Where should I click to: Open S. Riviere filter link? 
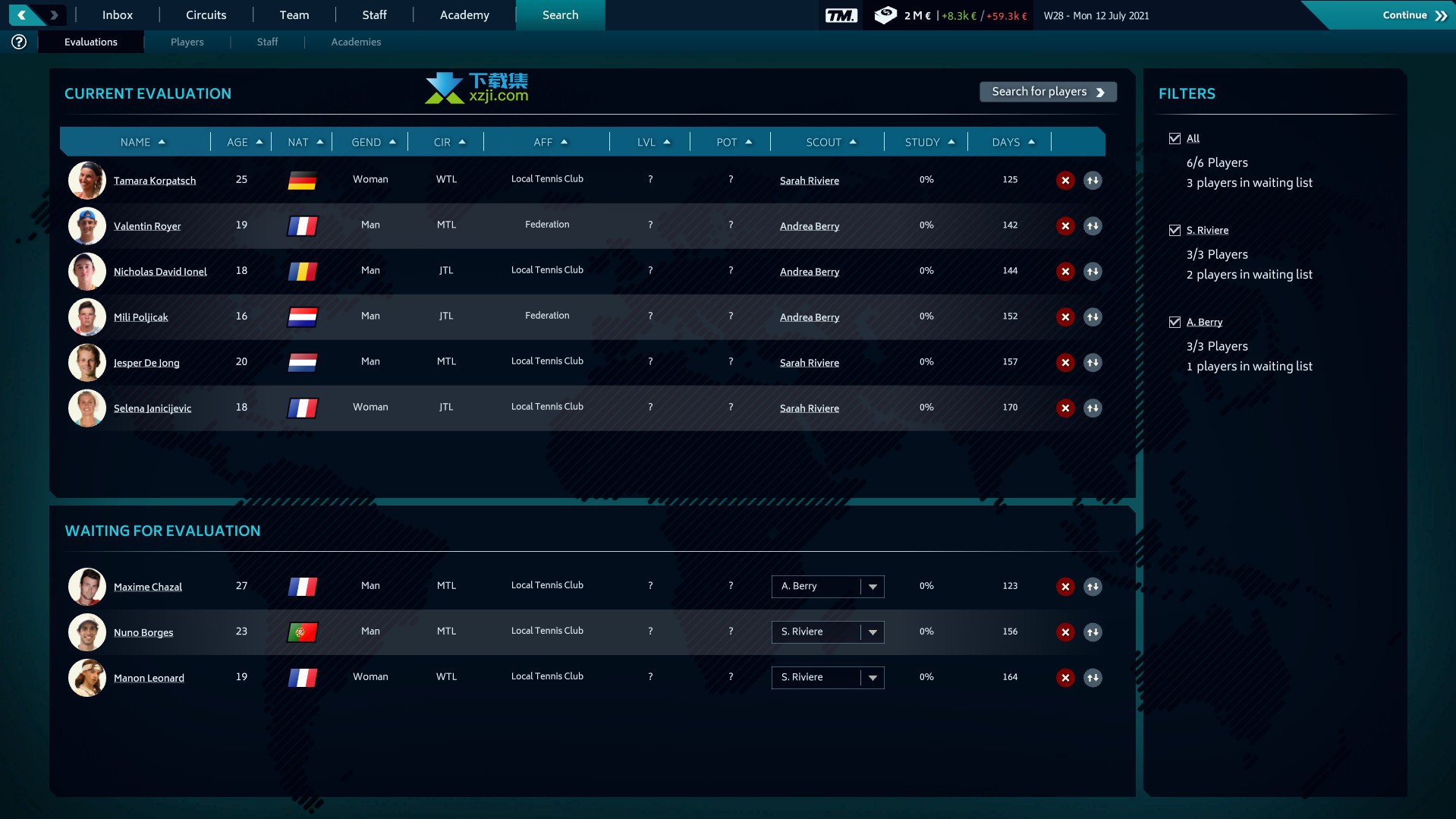[x=1207, y=230]
